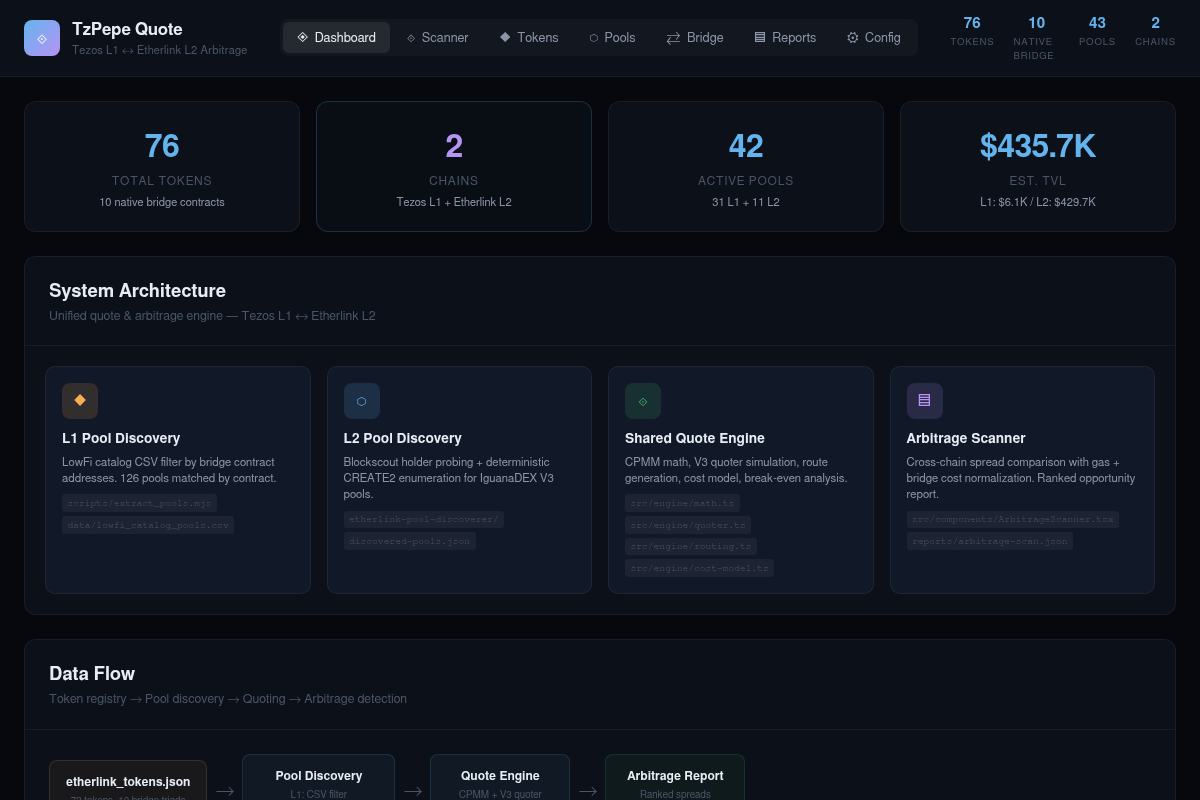
Task: Click the header Native Bridge count 10
Action: pos(1036,23)
